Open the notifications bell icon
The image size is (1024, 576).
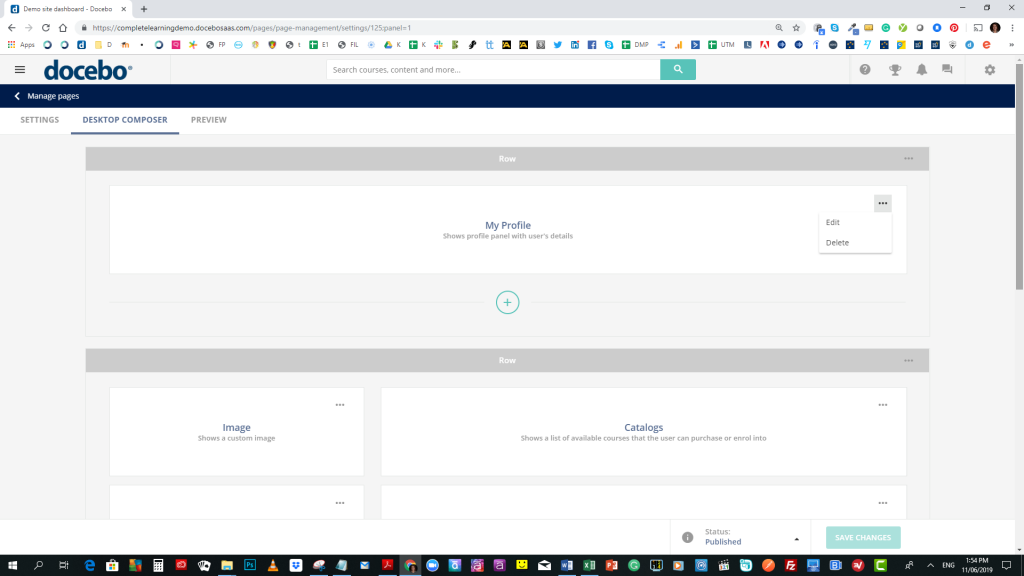click(x=921, y=70)
